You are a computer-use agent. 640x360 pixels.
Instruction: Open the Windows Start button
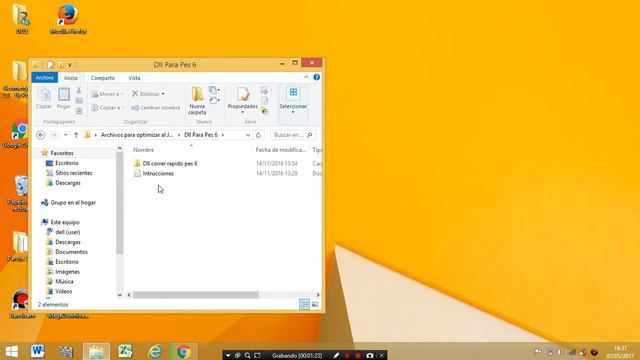(x=12, y=351)
